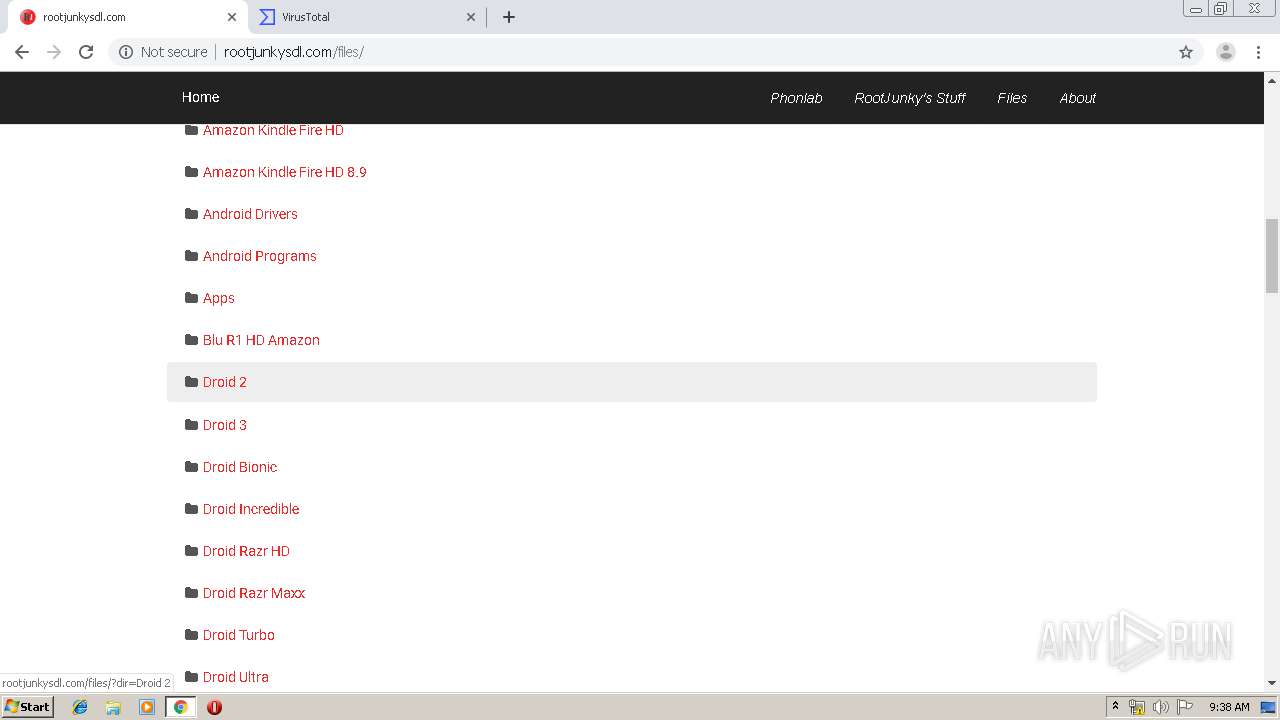Open Windows Explorer from the taskbar

tap(113, 707)
